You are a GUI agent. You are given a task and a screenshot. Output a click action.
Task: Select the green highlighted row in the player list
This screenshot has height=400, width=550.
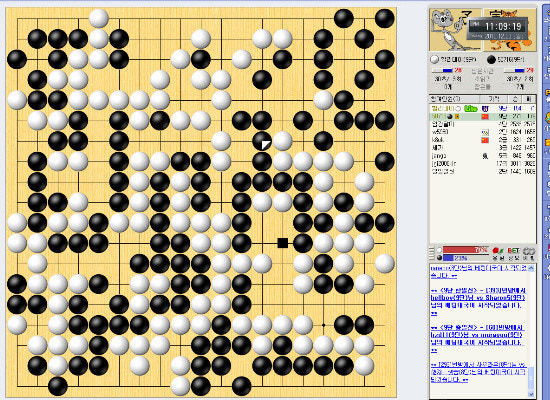483,116
